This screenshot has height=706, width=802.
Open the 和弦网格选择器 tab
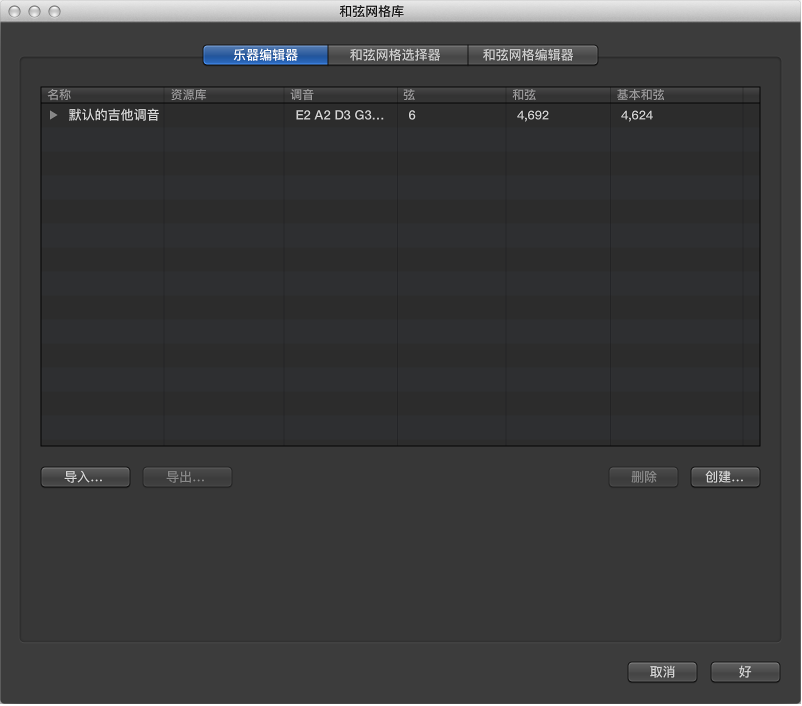(397, 55)
